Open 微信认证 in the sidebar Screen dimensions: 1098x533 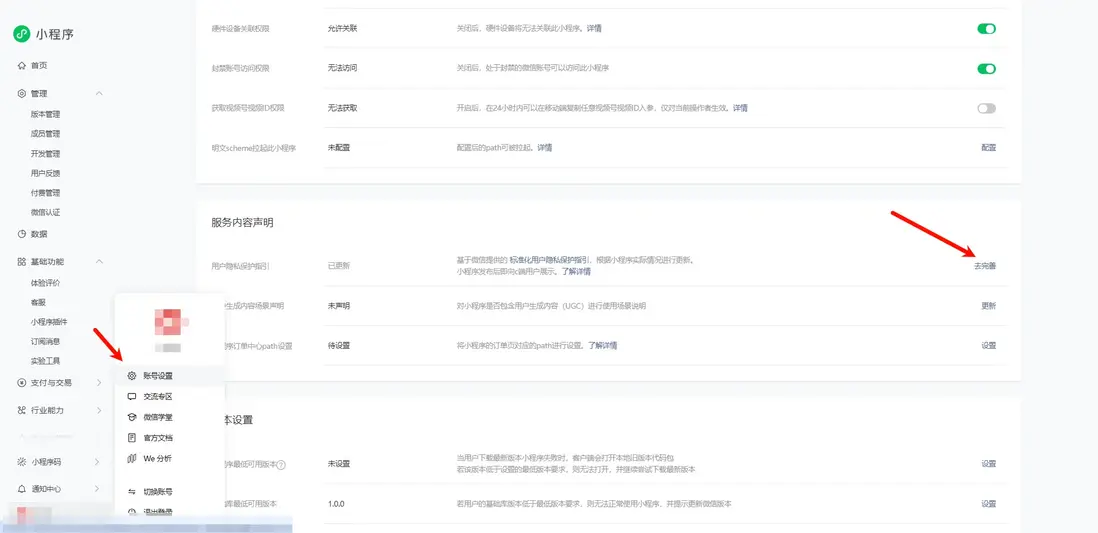[x=46, y=212]
